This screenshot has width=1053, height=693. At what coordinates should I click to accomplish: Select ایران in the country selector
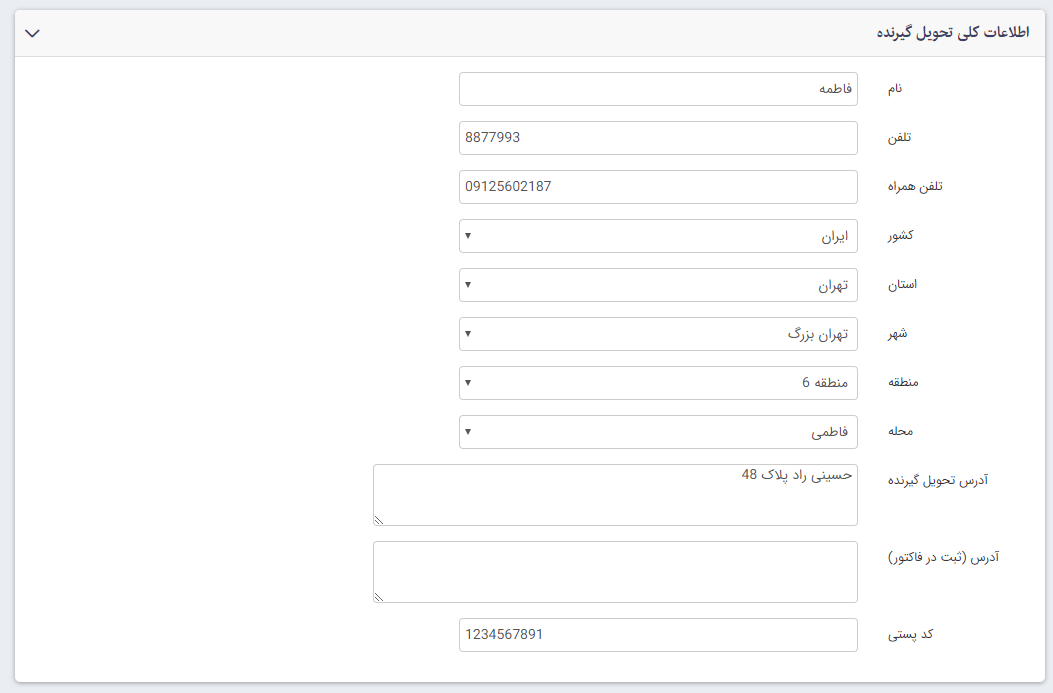click(658, 235)
